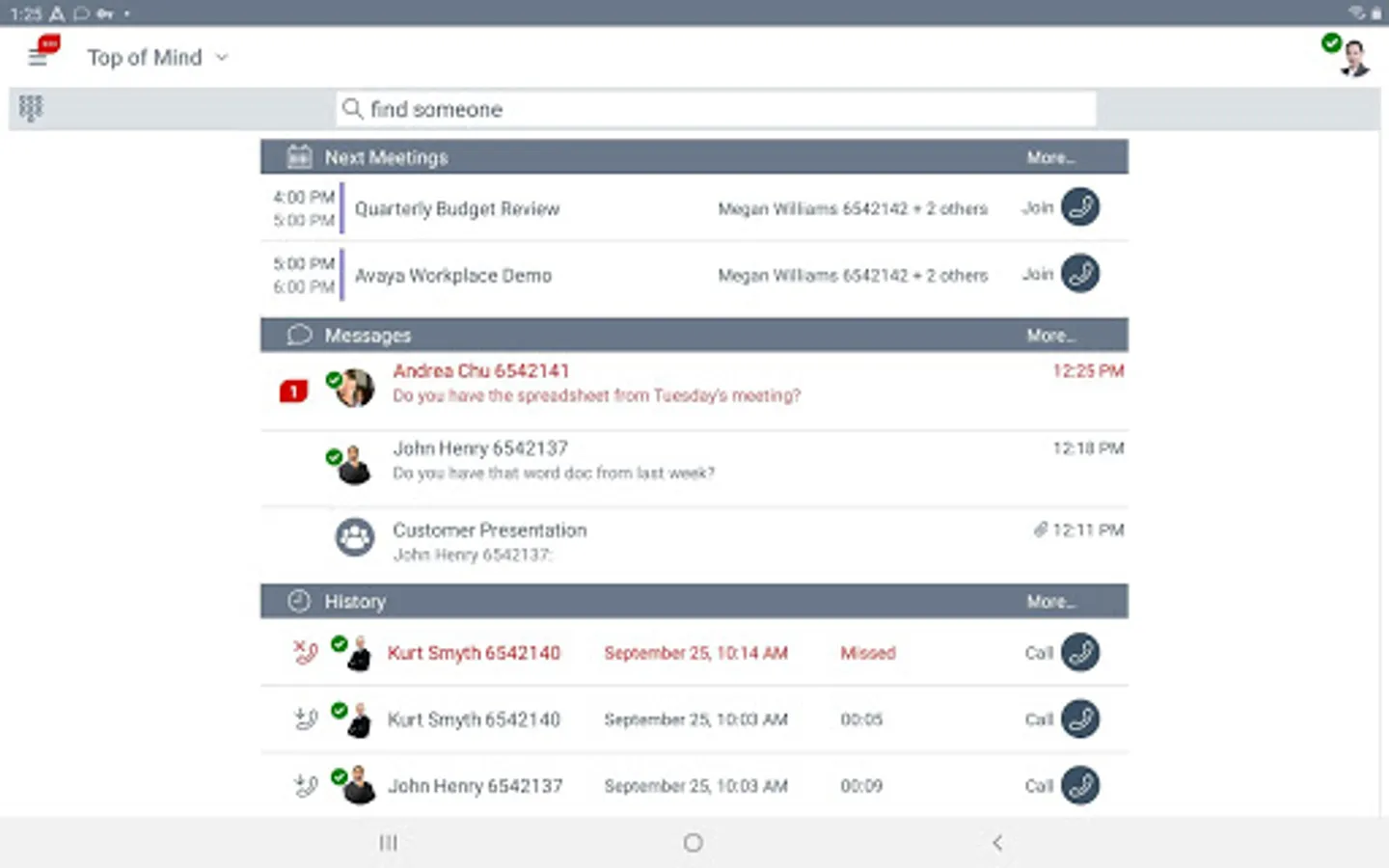Tap the Android home button
This screenshot has height=868, width=1389.
(693, 843)
